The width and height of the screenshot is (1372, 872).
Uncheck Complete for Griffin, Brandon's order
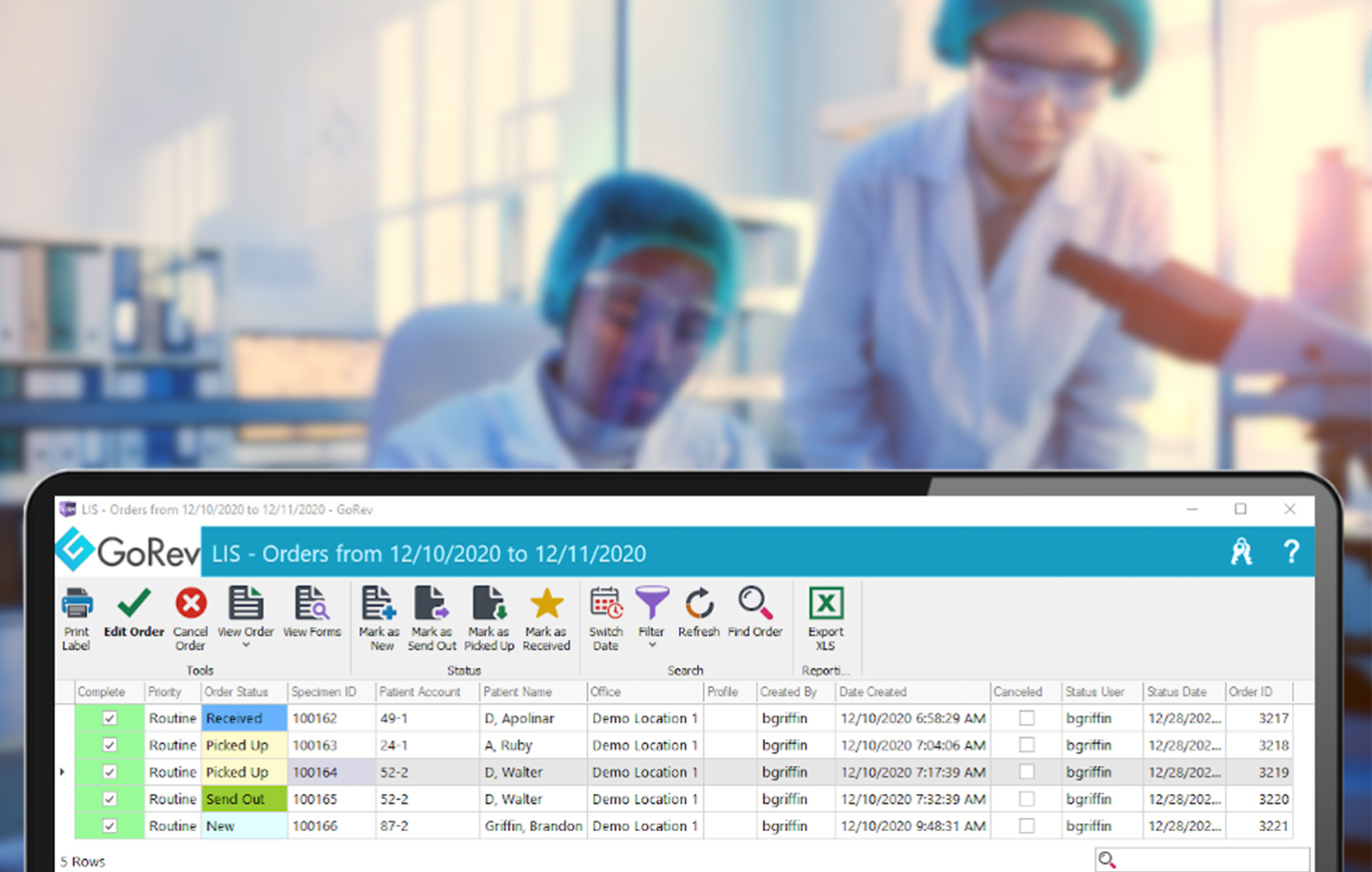click(x=110, y=826)
